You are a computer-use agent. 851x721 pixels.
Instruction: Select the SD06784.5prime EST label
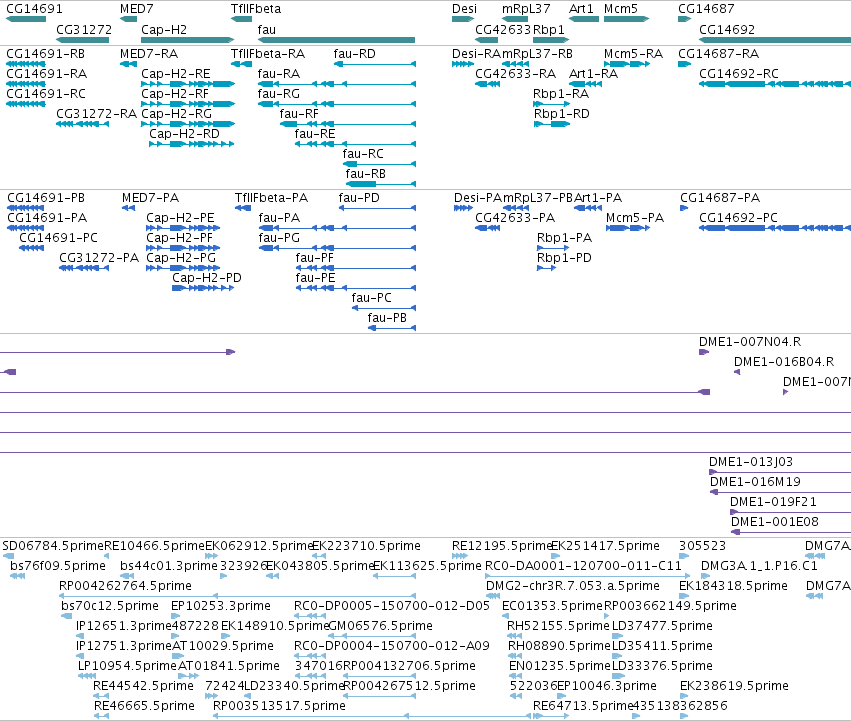tap(53, 546)
